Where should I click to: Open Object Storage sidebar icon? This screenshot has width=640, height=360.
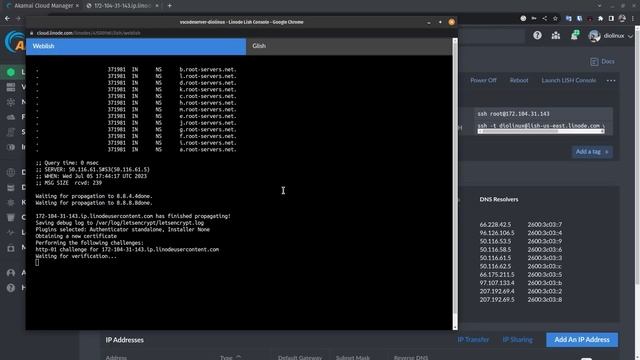(x=11, y=218)
